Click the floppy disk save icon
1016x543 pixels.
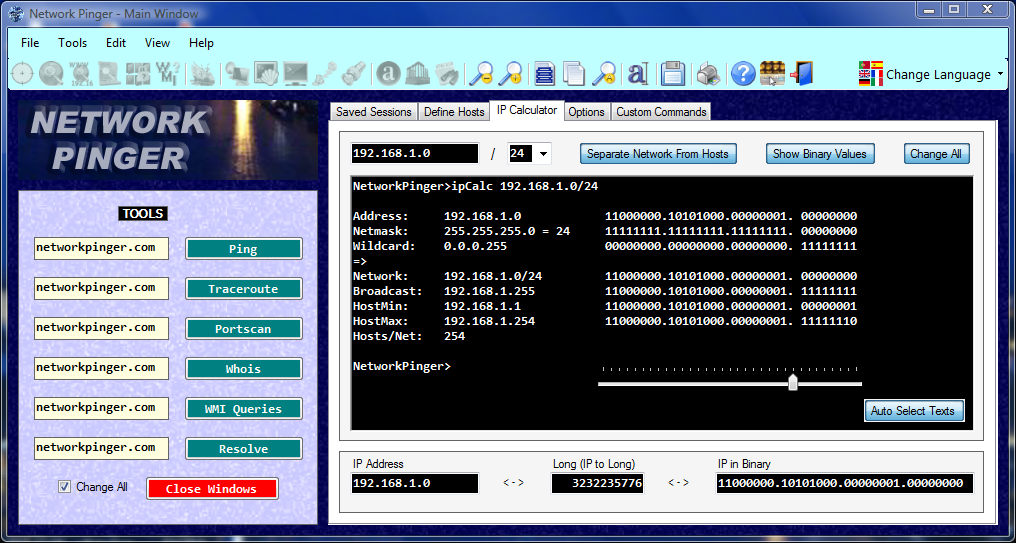tap(673, 73)
